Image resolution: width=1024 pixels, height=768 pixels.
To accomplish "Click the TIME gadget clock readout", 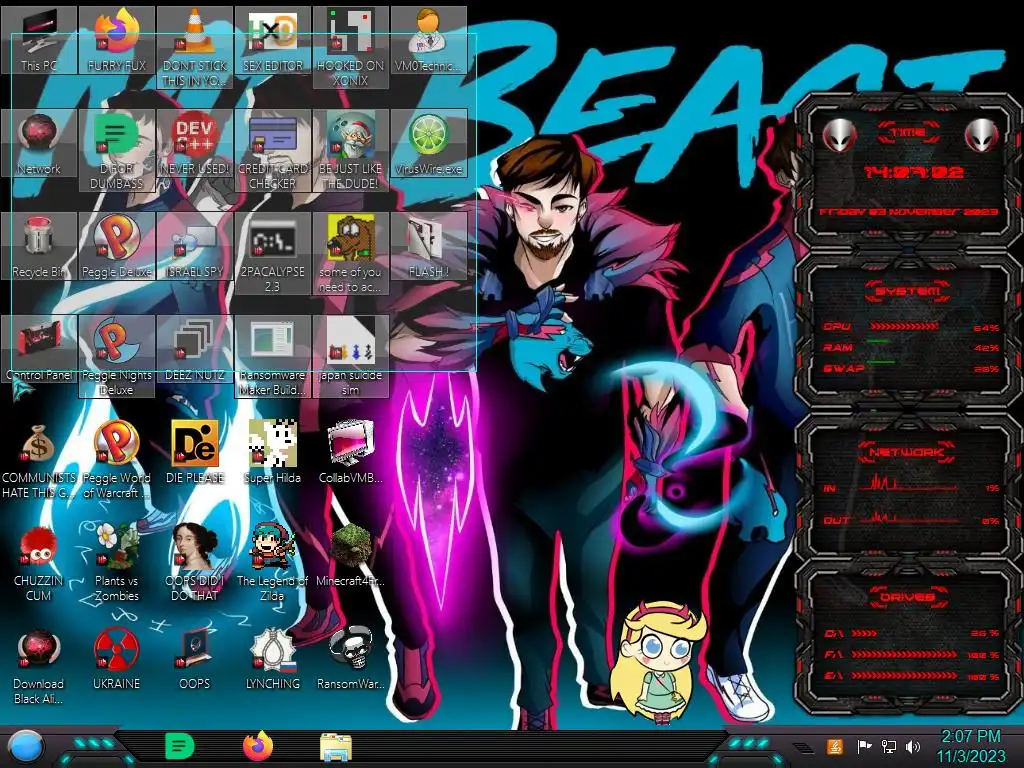I will (x=913, y=172).
